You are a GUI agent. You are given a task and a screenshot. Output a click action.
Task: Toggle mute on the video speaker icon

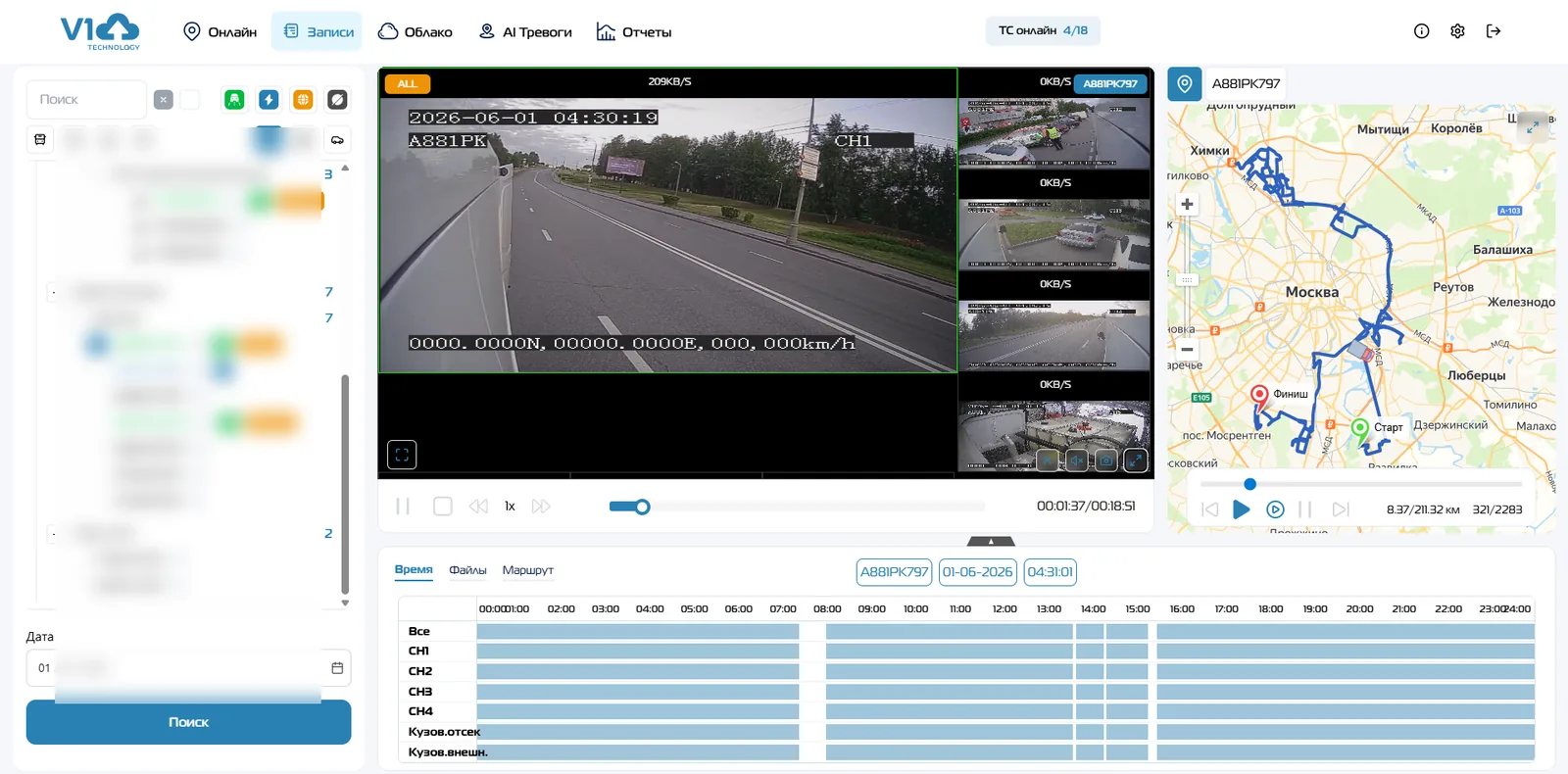pyautogui.click(x=1076, y=460)
